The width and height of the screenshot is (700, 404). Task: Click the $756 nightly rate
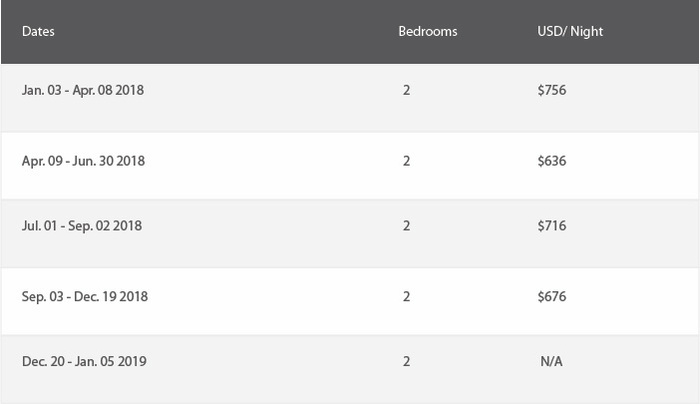pos(552,90)
